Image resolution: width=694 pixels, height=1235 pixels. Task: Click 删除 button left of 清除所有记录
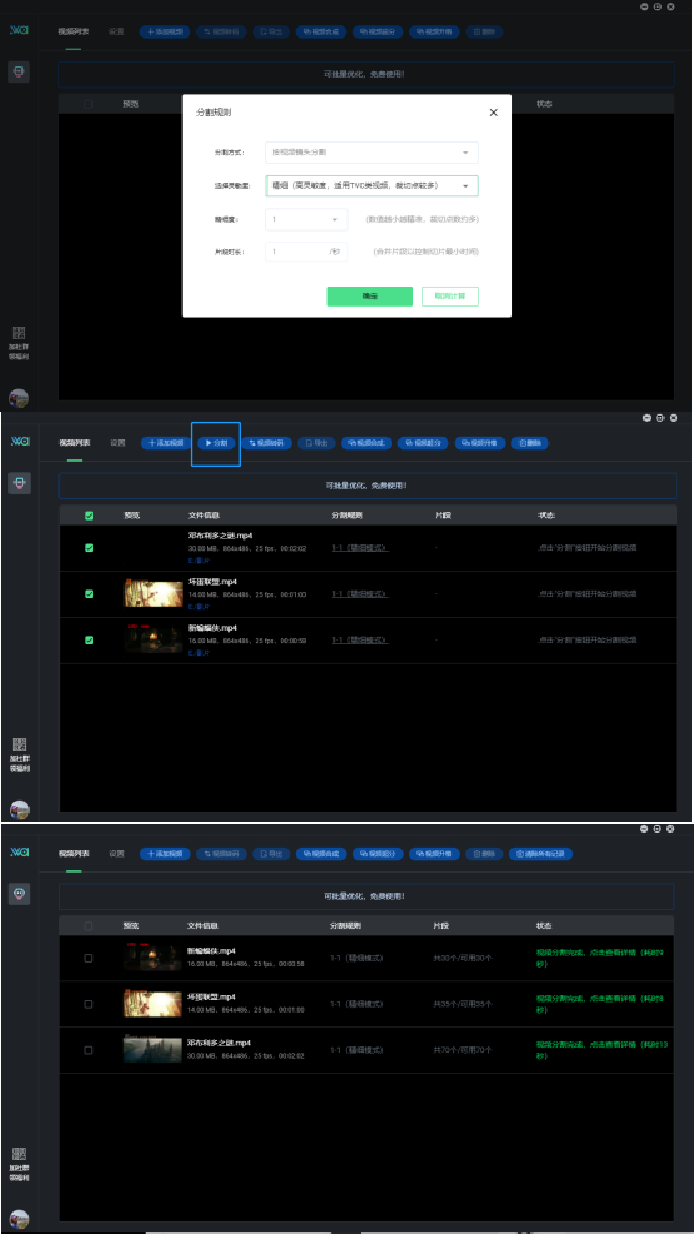(483, 854)
